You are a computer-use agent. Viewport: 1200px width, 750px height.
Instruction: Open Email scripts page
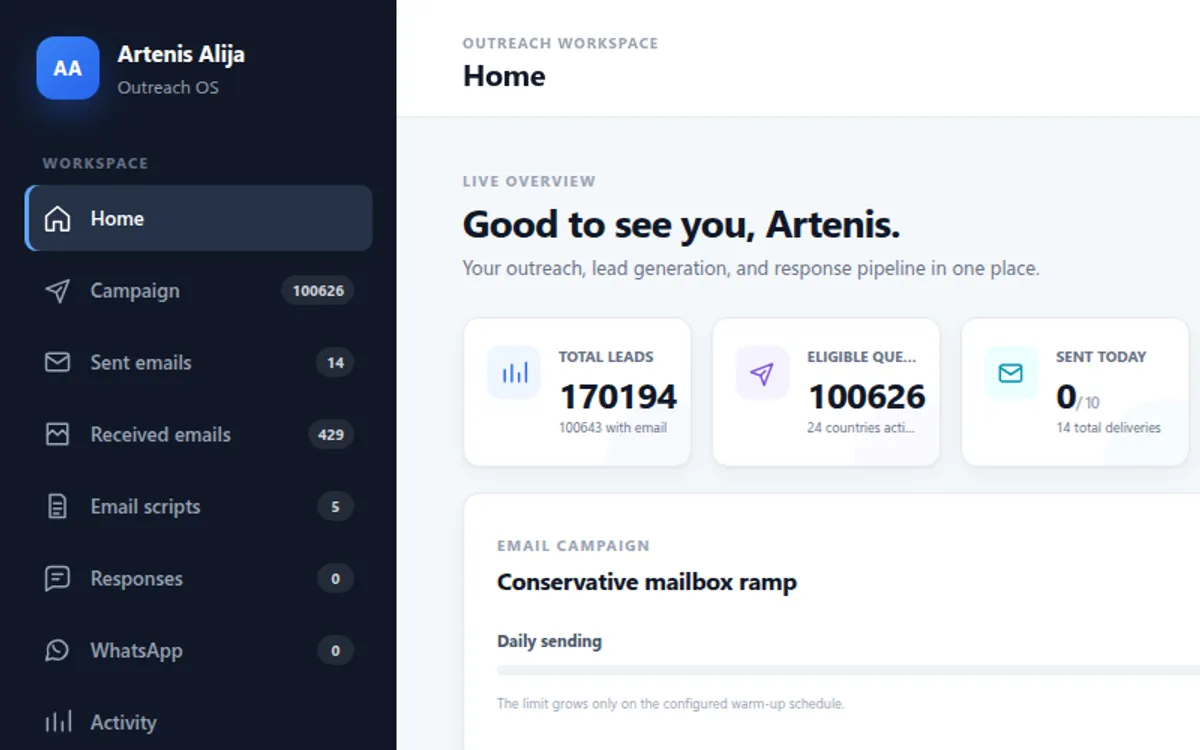coord(199,506)
